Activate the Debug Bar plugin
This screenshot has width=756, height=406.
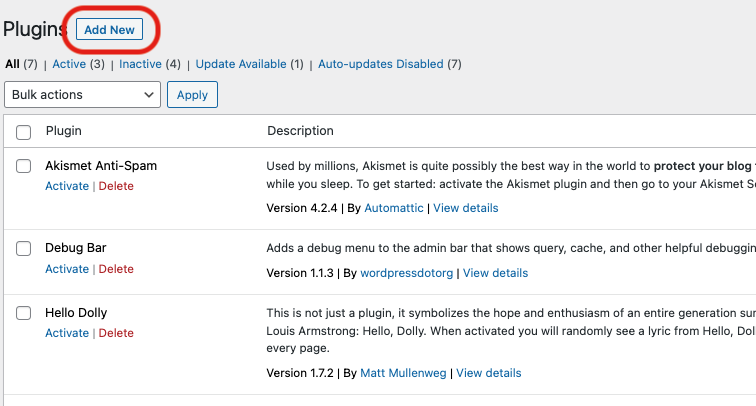pos(67,269)
